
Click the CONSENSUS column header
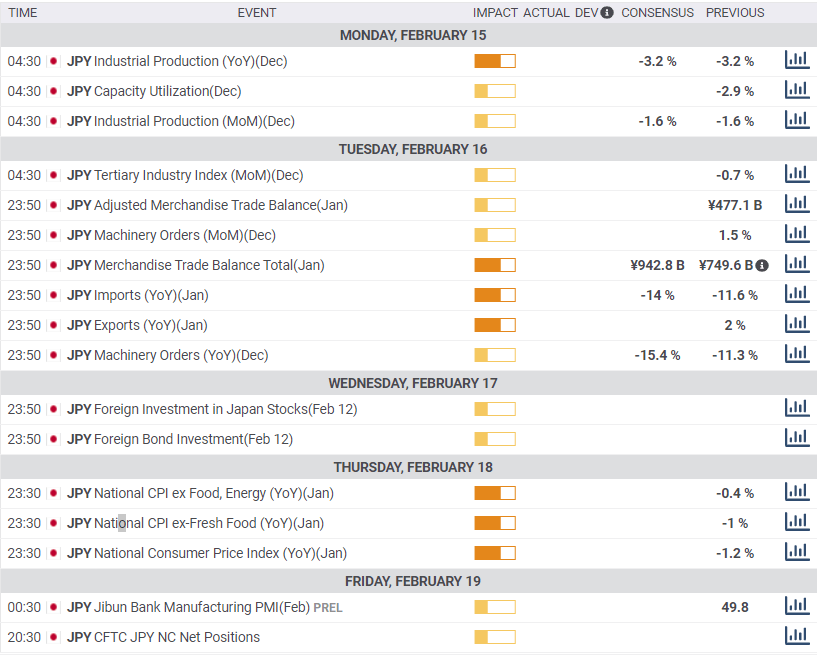[x=658, y=13]
